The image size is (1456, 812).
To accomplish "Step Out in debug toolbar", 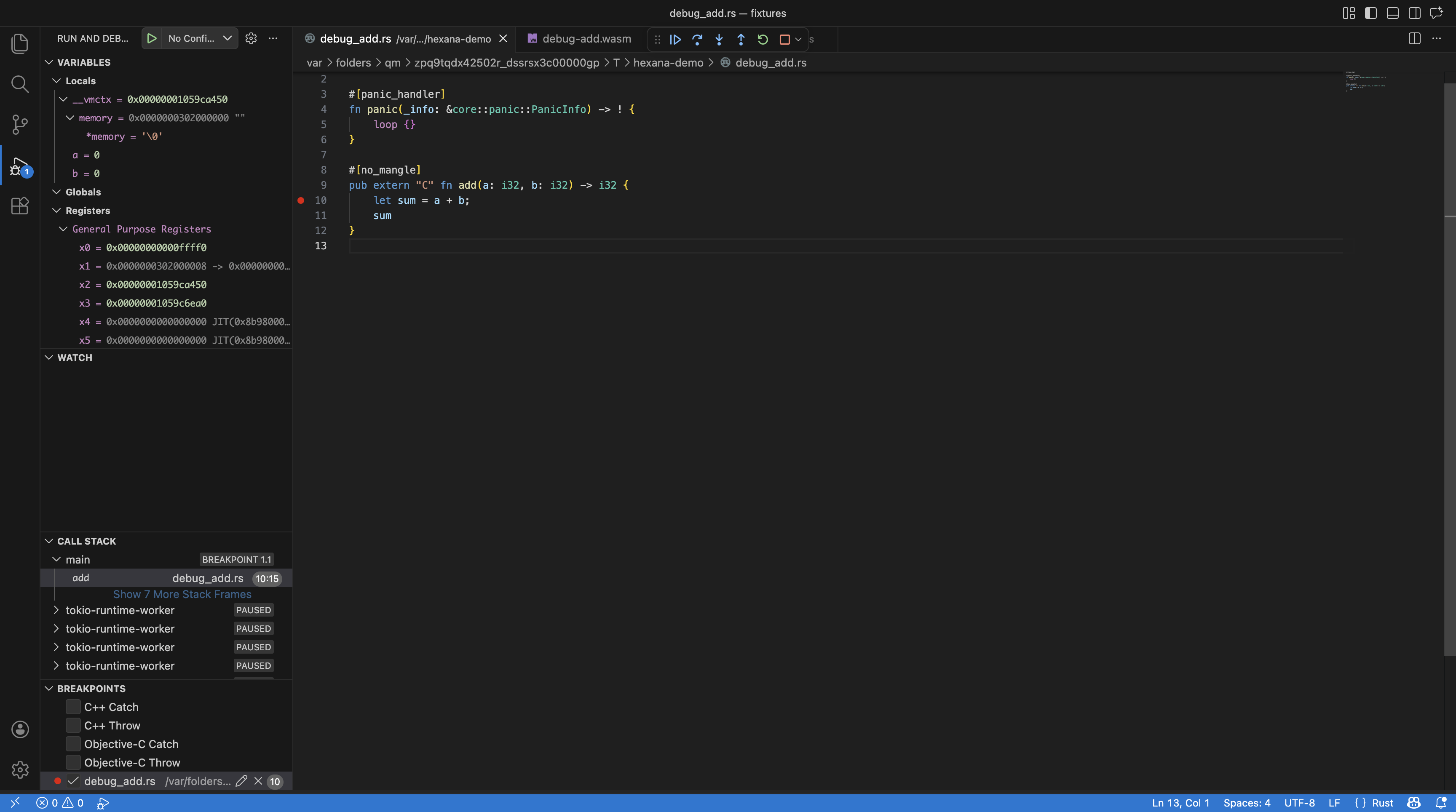I will (x=741, y=40).
